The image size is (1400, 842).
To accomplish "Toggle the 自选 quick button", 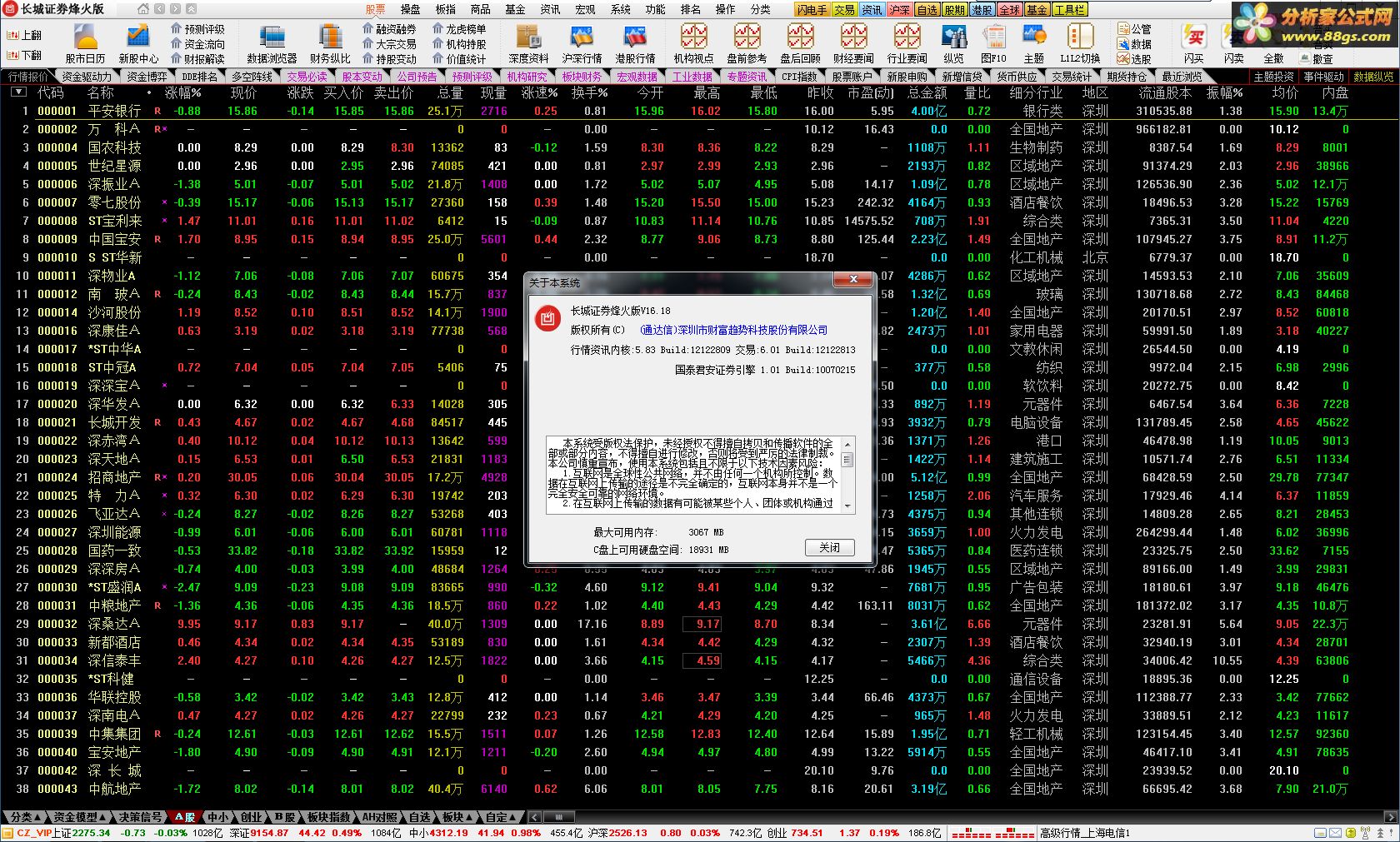I will click(927, 10).
